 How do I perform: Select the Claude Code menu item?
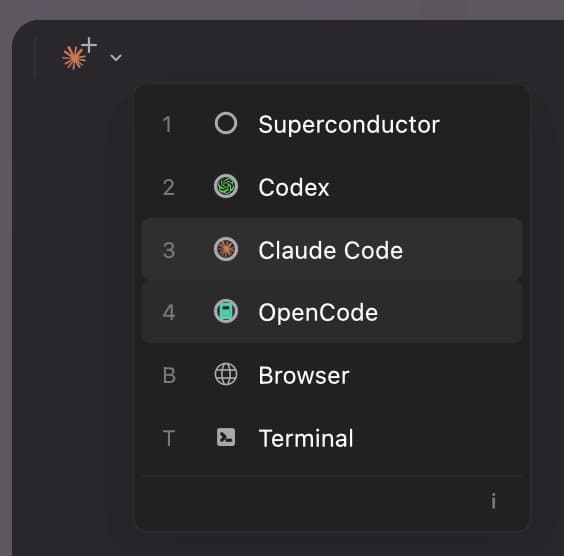coord(332,249)
